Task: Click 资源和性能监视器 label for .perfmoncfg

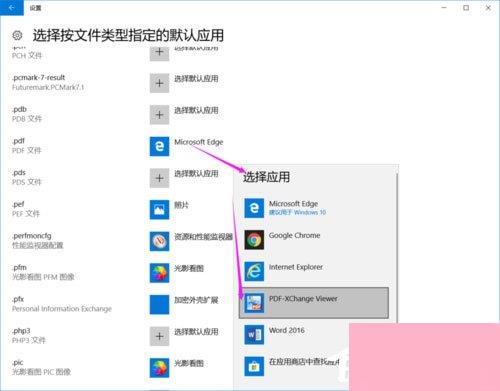Action: pyautogui.click(x=203, y=237)
